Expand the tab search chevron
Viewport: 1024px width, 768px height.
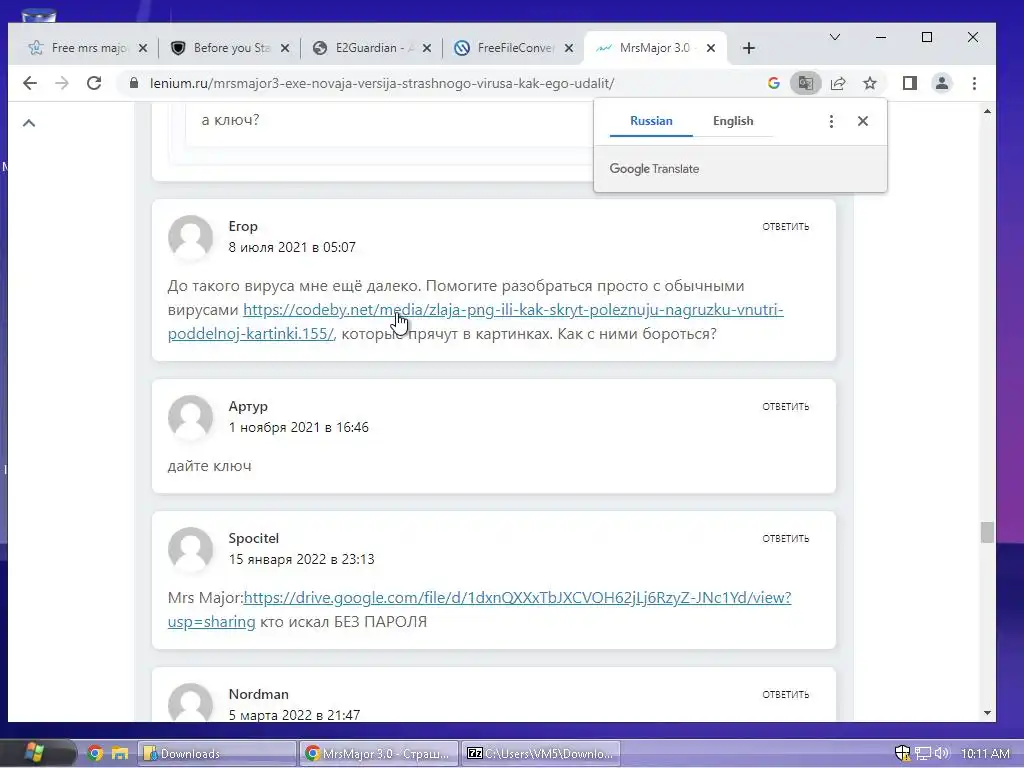(834, 37)
